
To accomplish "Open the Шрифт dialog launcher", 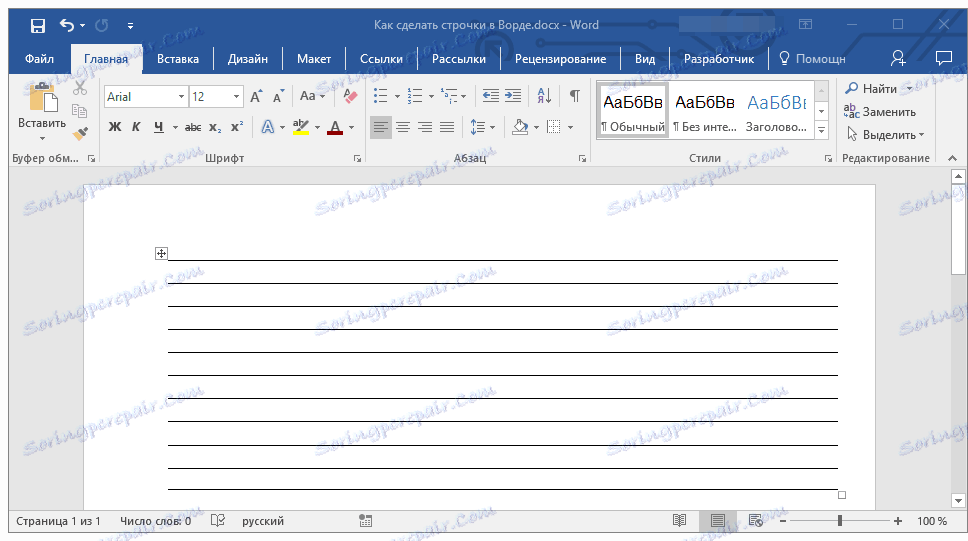I will point(357,159).
